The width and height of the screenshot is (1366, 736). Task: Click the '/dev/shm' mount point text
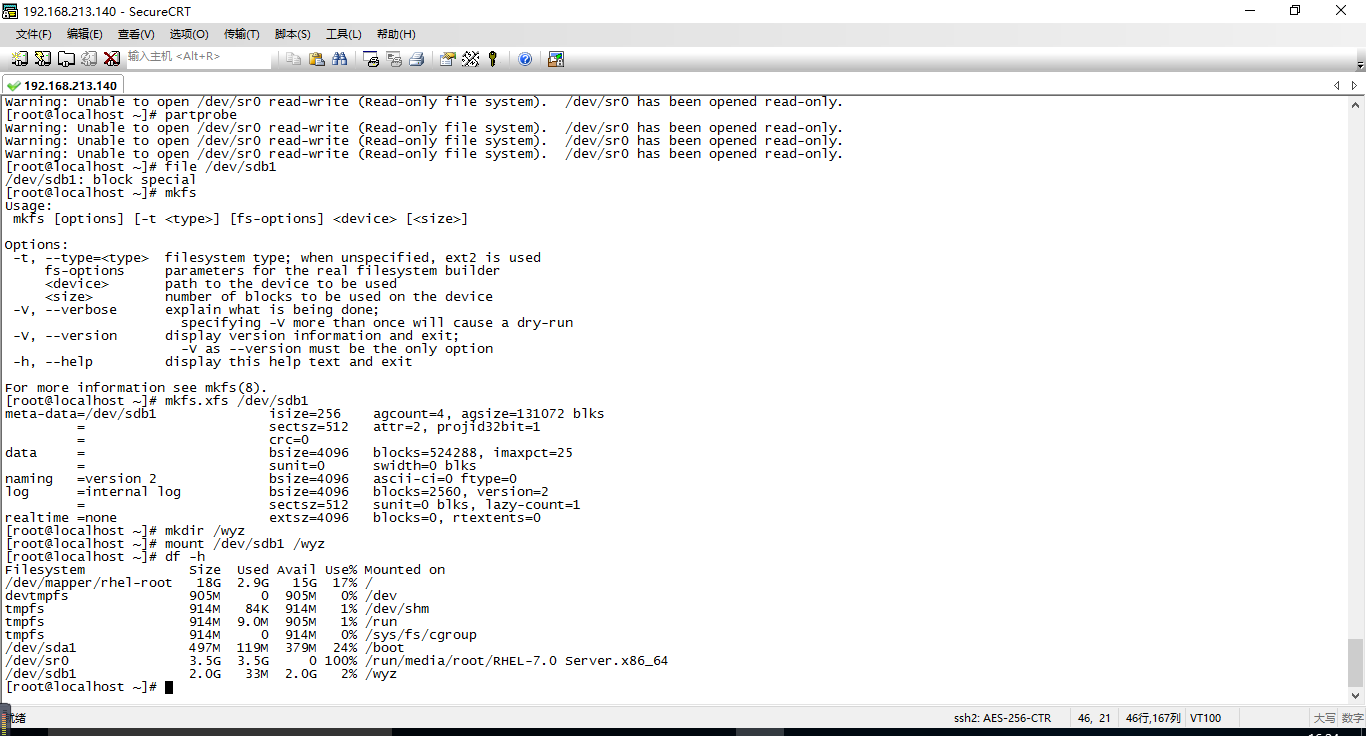tap(397, 609)
